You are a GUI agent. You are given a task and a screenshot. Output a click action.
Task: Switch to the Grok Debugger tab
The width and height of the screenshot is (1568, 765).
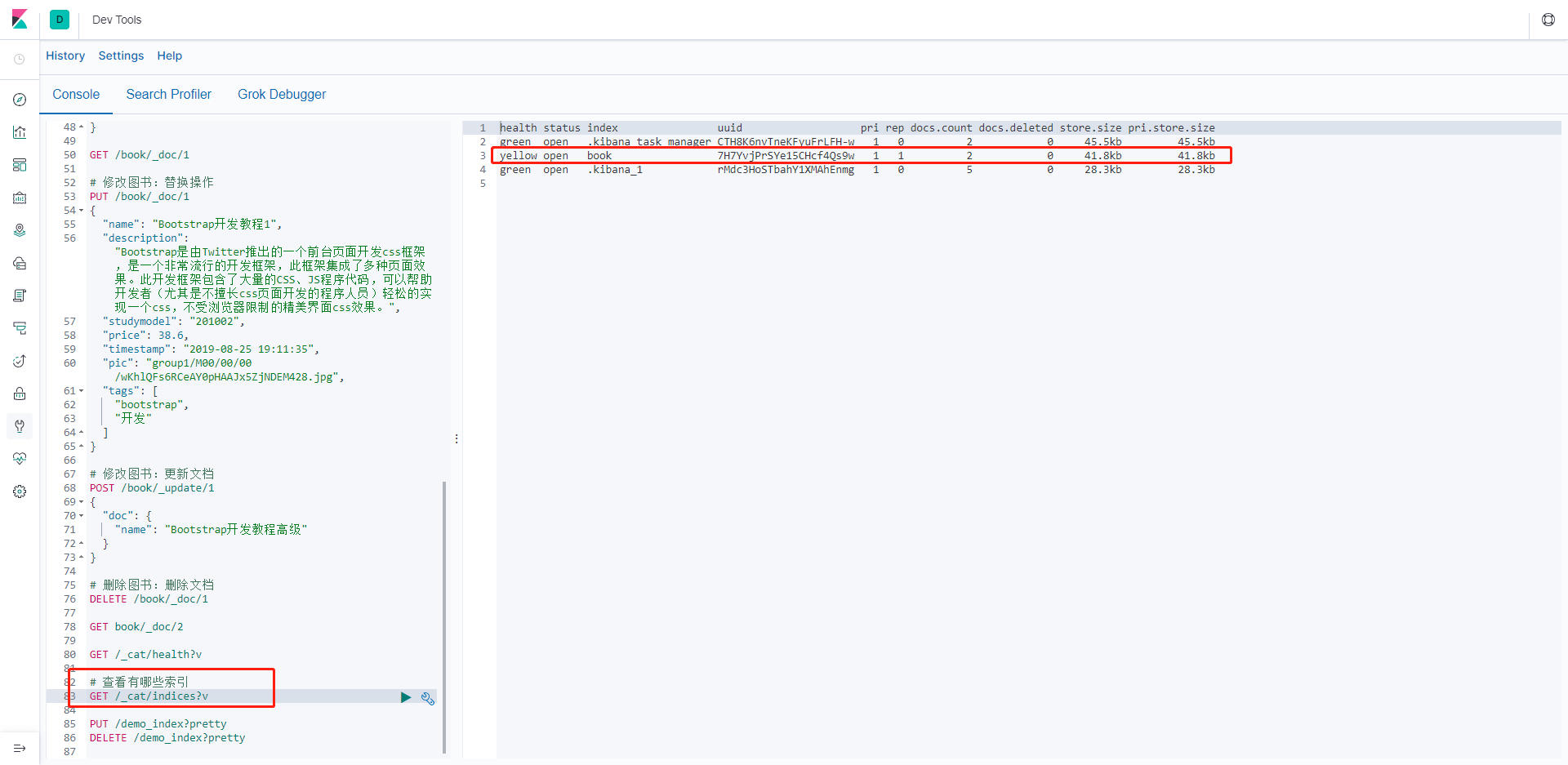click(281, 95)
